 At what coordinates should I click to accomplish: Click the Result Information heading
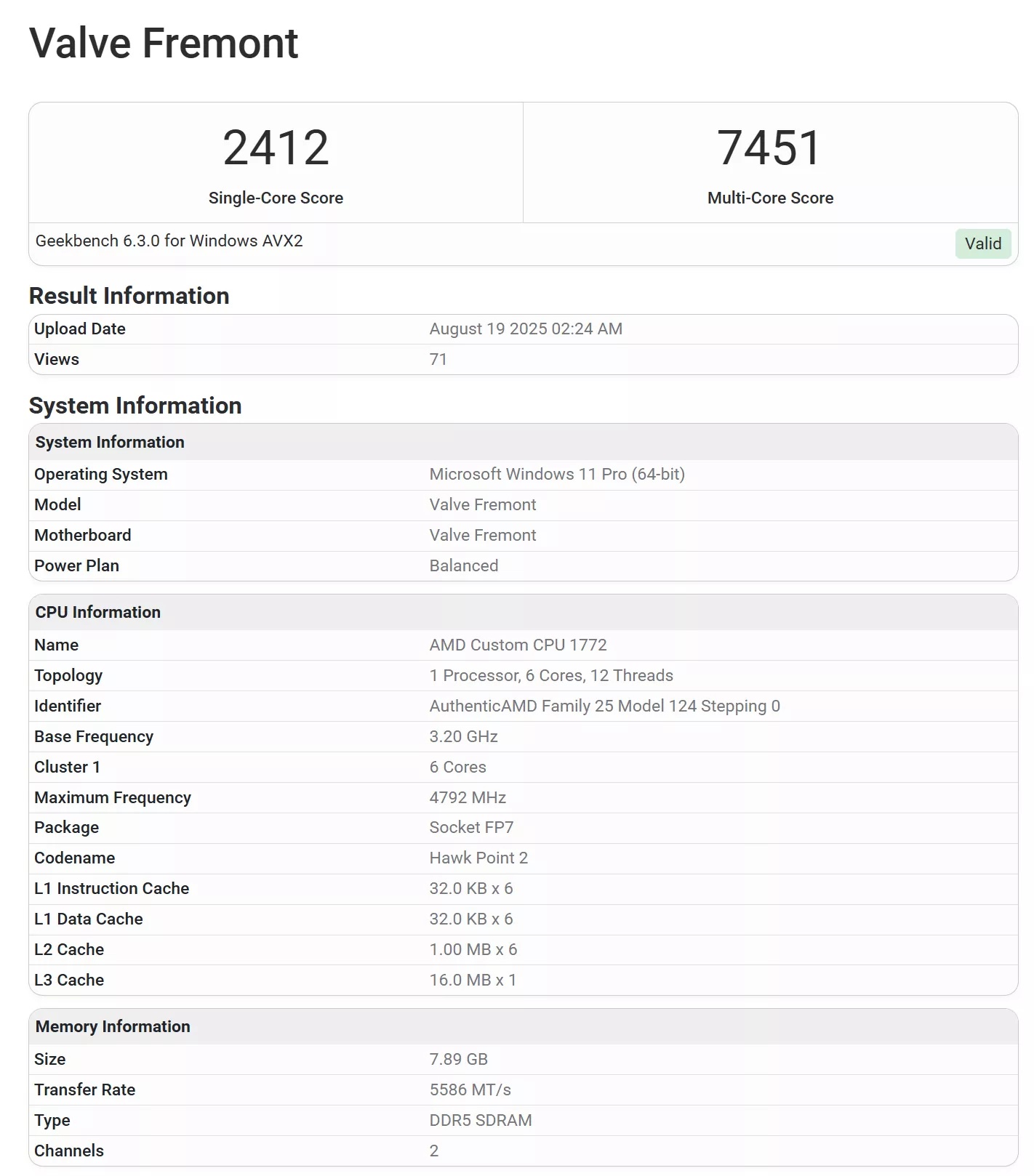tap(129, 296)
